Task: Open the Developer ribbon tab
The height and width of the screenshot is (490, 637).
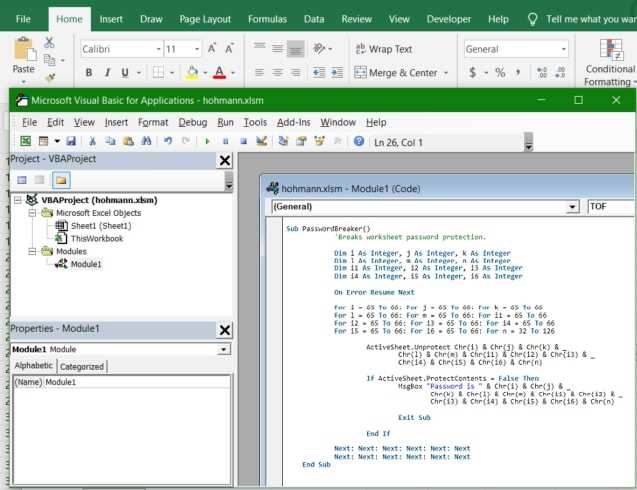Action: click(x=448, y=19)
